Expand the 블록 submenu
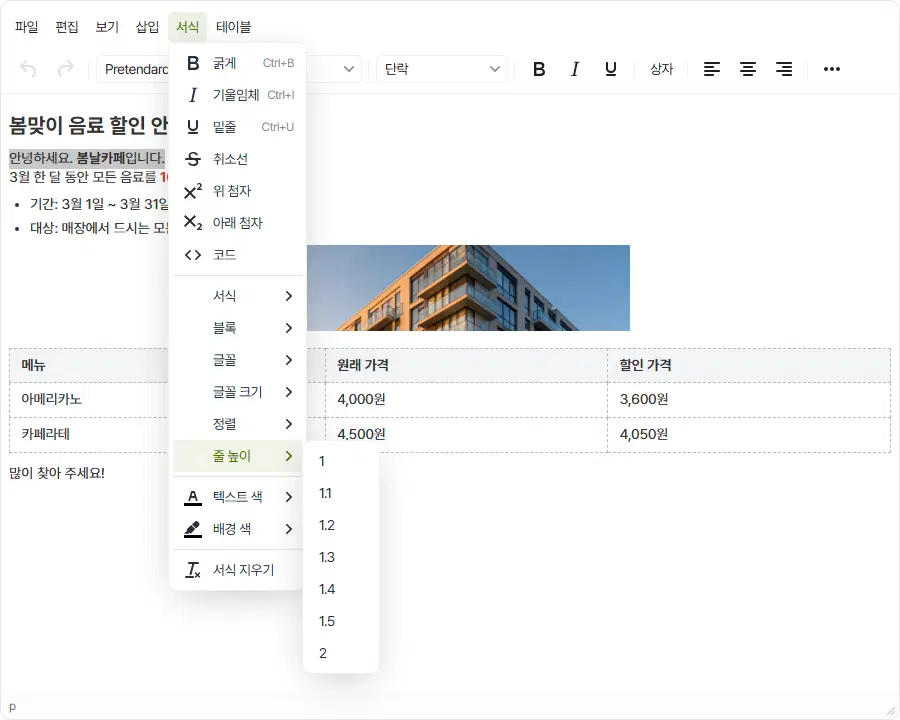Screen dimensions: 900x720 point(238,328)
